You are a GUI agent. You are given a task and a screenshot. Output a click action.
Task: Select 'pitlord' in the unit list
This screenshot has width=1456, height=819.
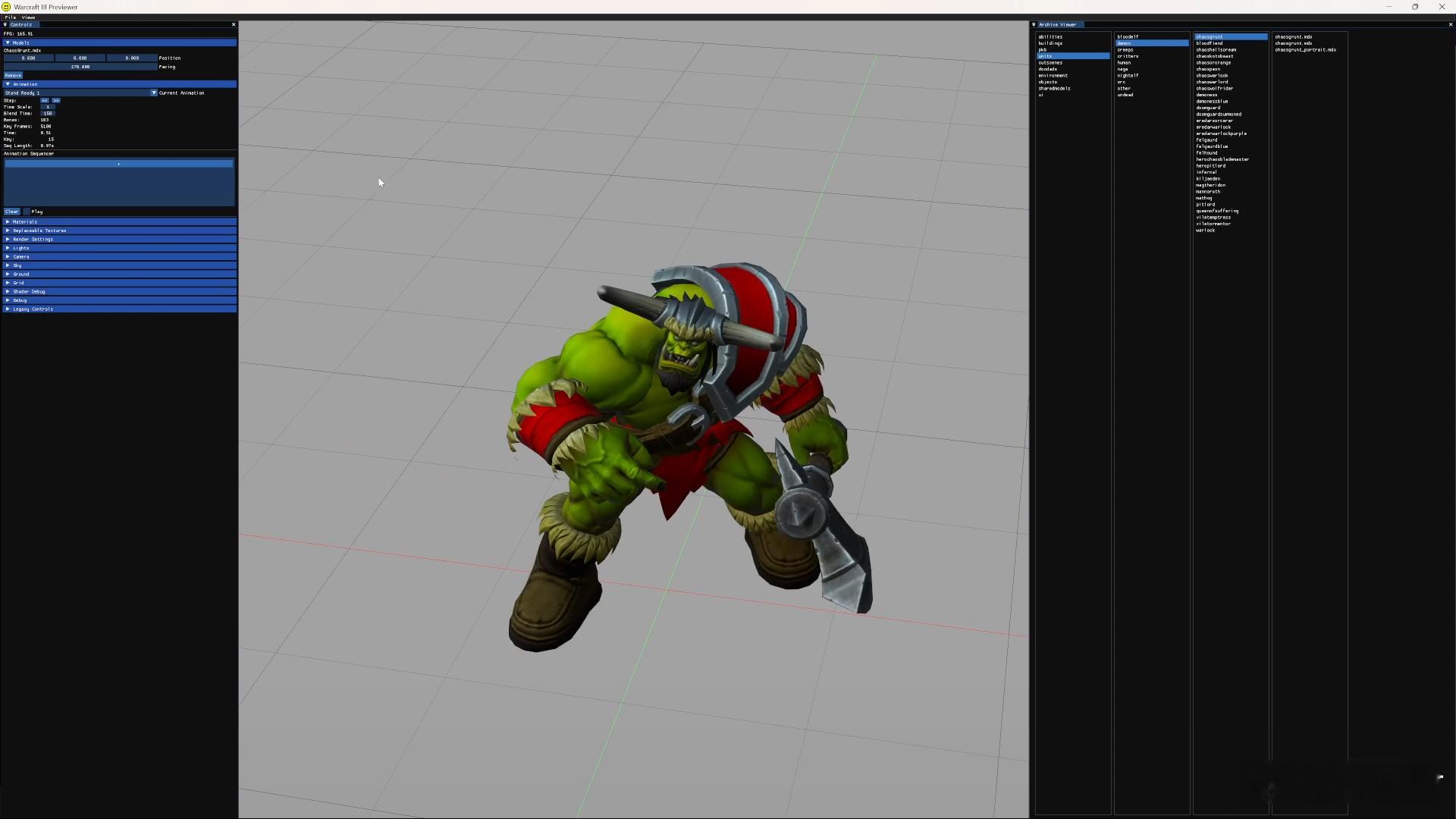1205,204
